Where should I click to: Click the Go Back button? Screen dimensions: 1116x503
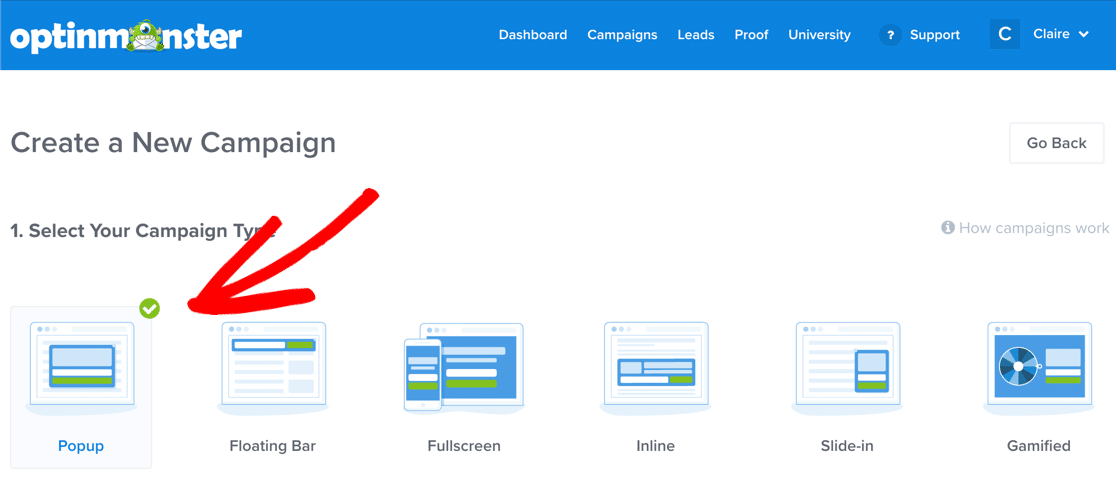click(x=1056, y=143)
